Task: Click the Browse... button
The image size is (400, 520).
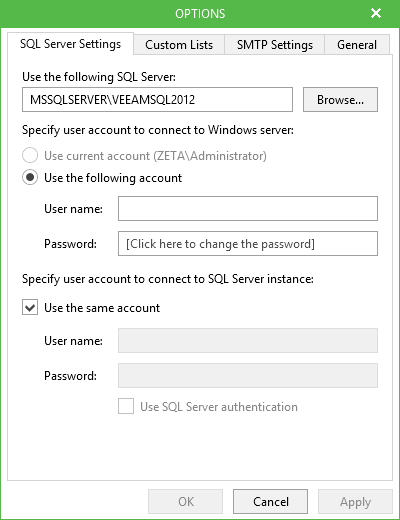Action: [340, 100]
